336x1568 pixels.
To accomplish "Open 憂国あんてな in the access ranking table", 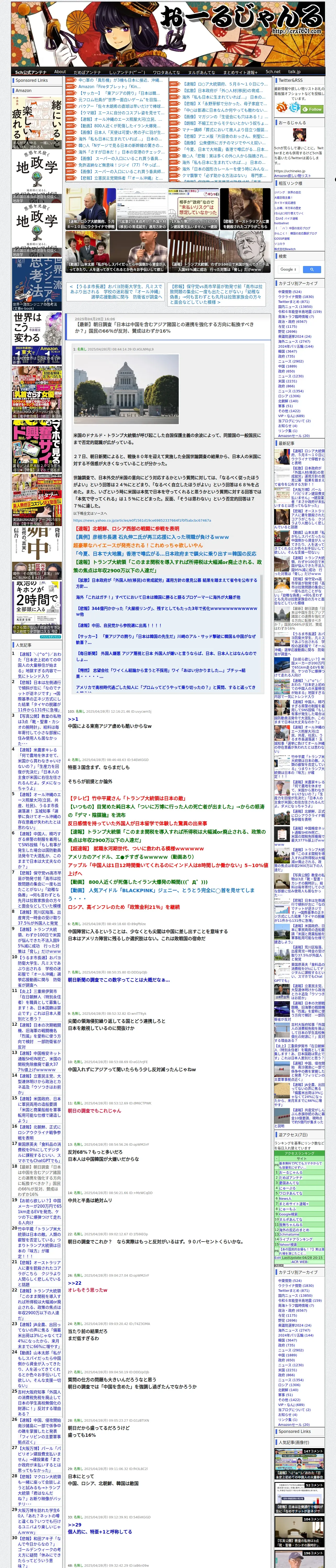I will point(289,1183).
